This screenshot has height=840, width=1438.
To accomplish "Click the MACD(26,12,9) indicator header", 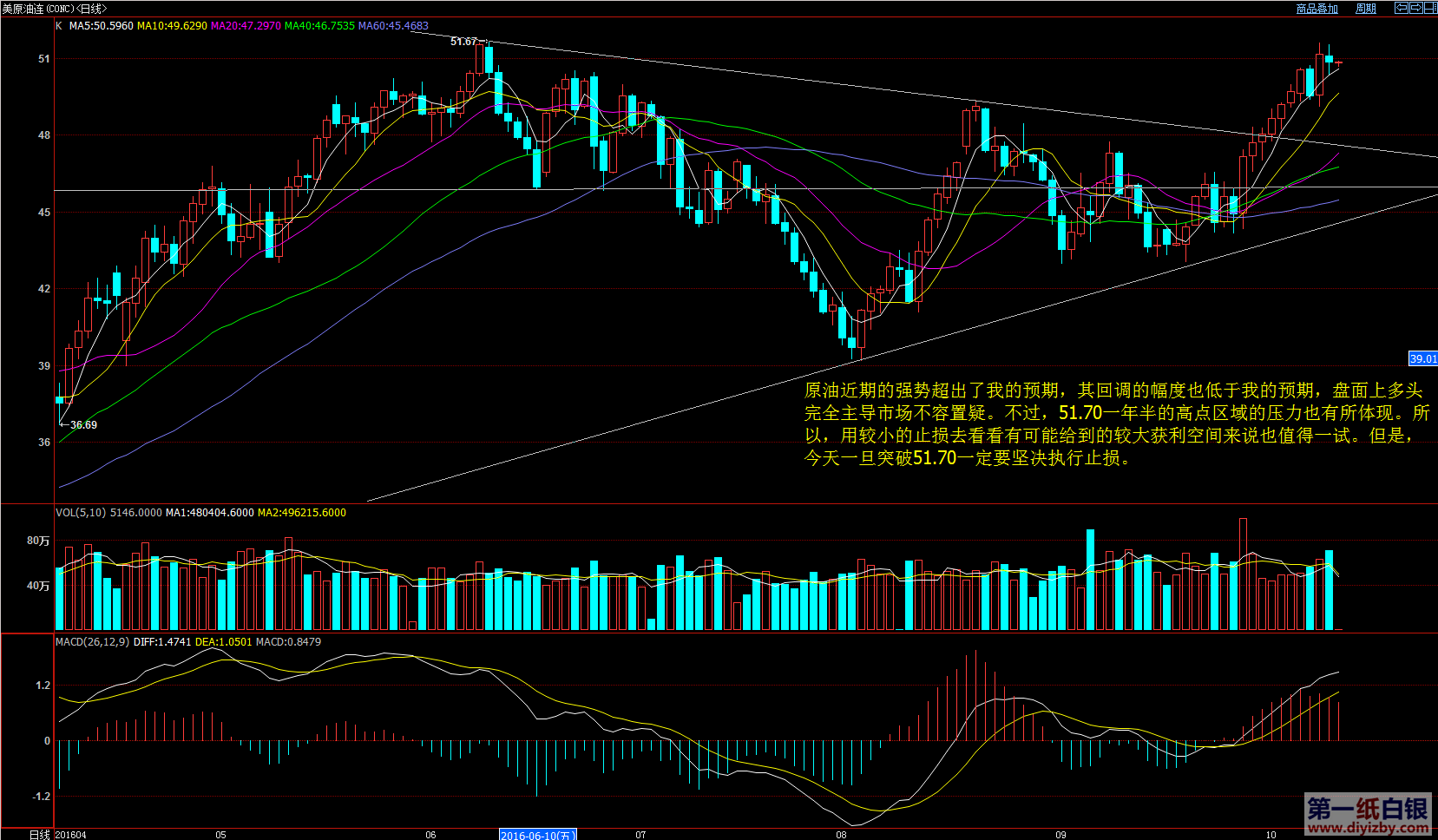I will point(92,642).
